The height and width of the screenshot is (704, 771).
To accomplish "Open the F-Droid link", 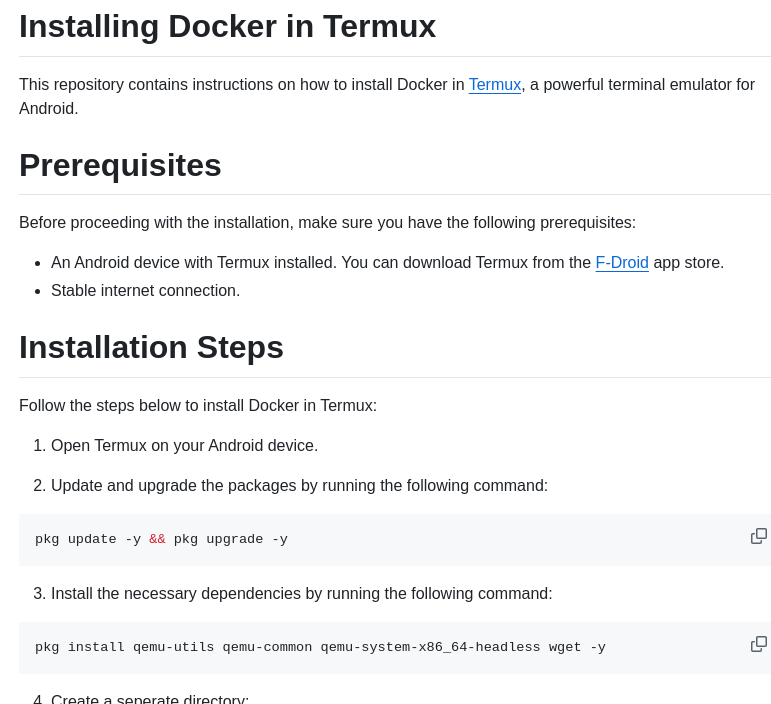I will click(x=622, y=263).
